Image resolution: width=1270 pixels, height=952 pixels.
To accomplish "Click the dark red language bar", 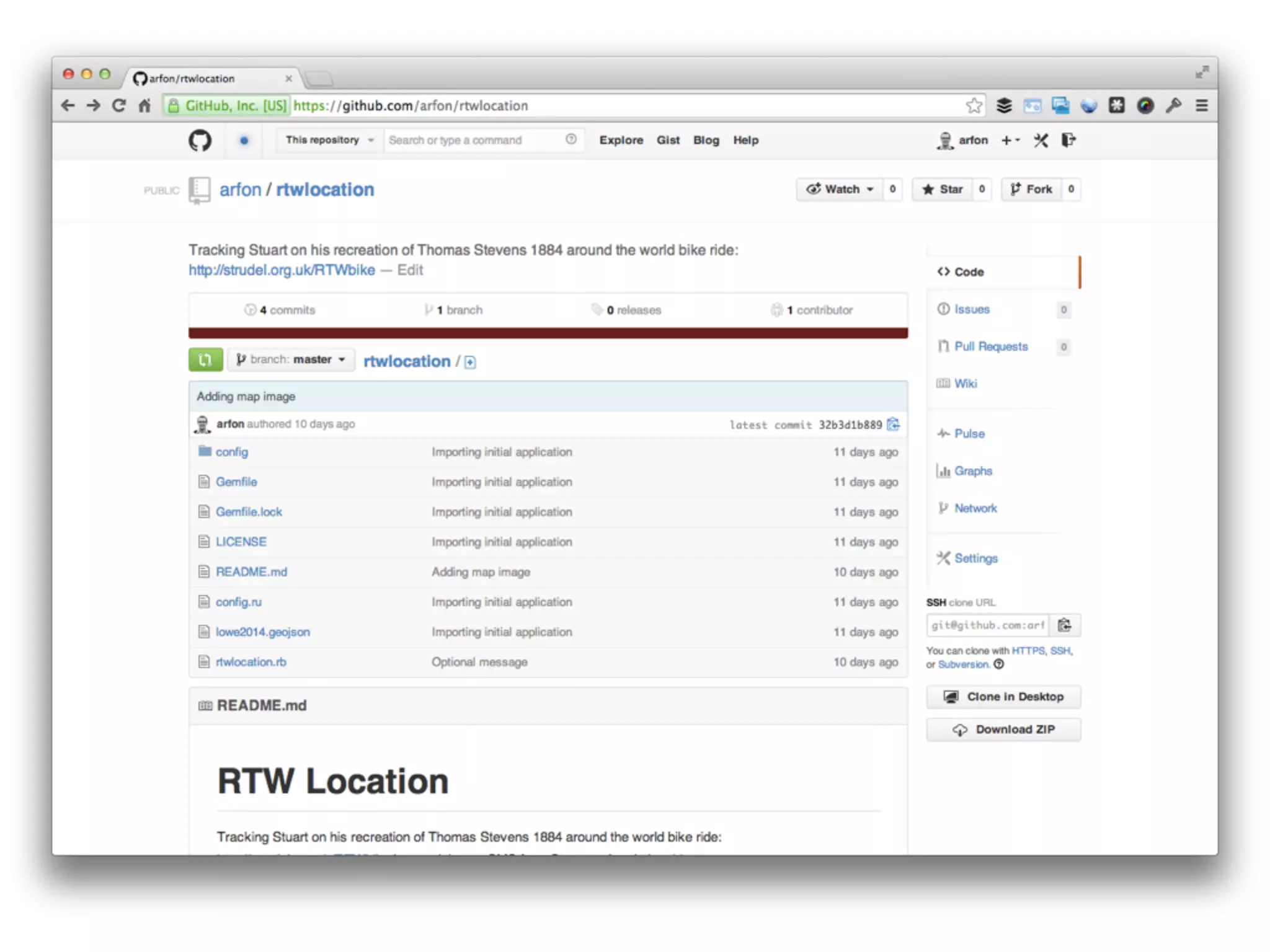I will (548, 333).
